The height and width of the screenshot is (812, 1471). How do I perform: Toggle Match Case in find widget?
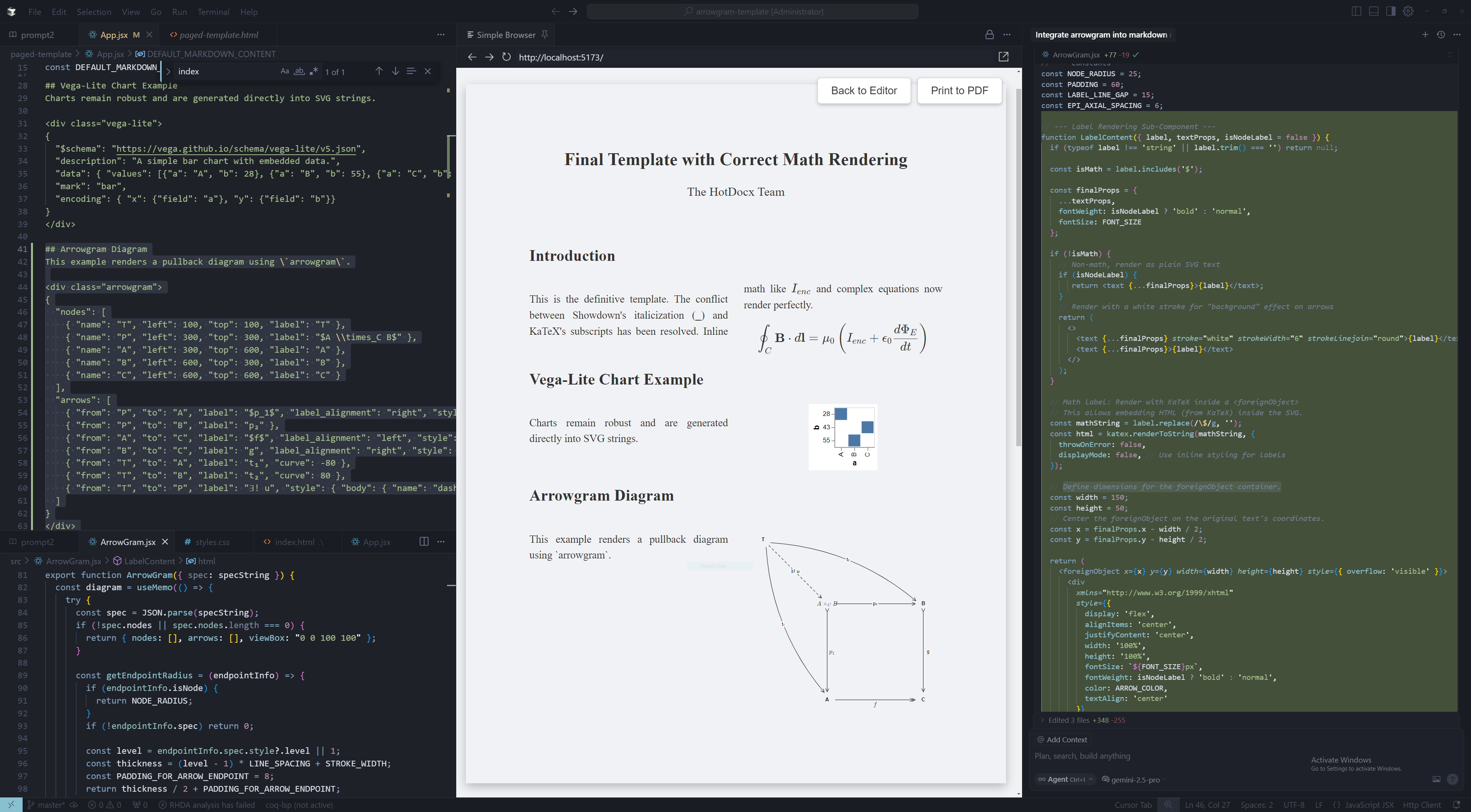pos(284,71)
